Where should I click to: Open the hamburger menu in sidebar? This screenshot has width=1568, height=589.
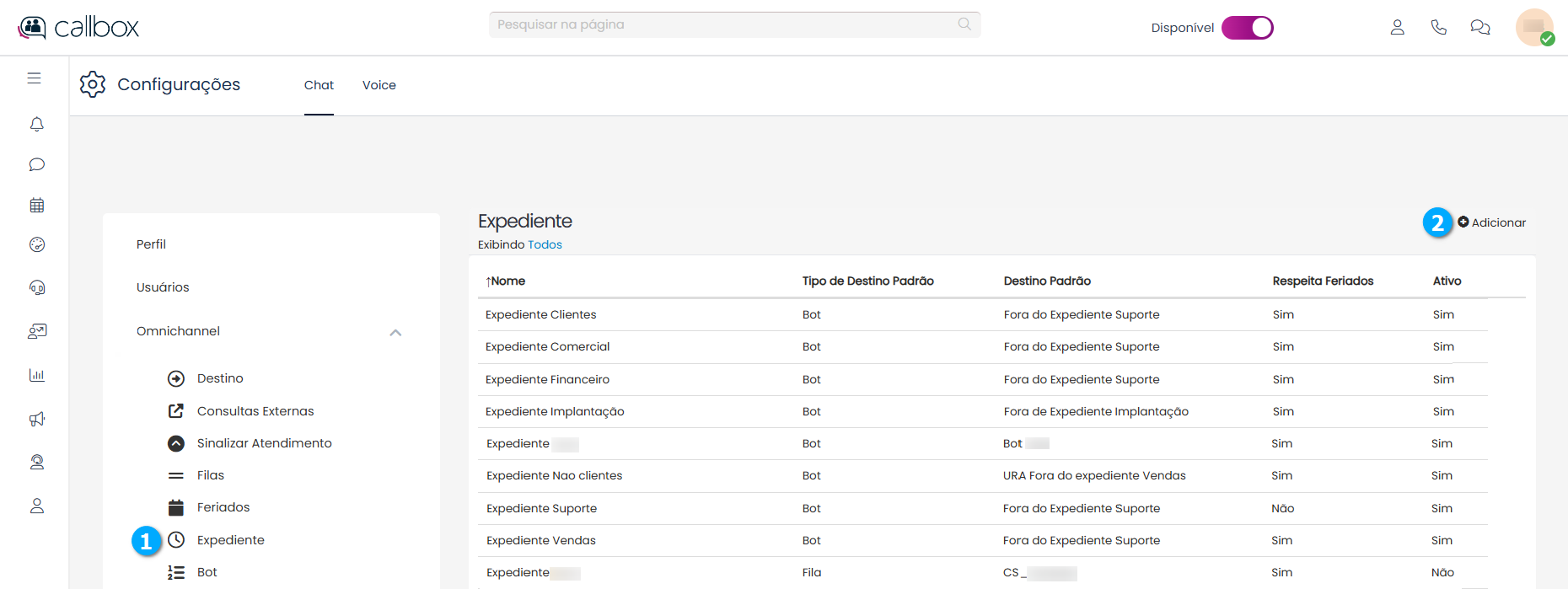coord(34,78)
